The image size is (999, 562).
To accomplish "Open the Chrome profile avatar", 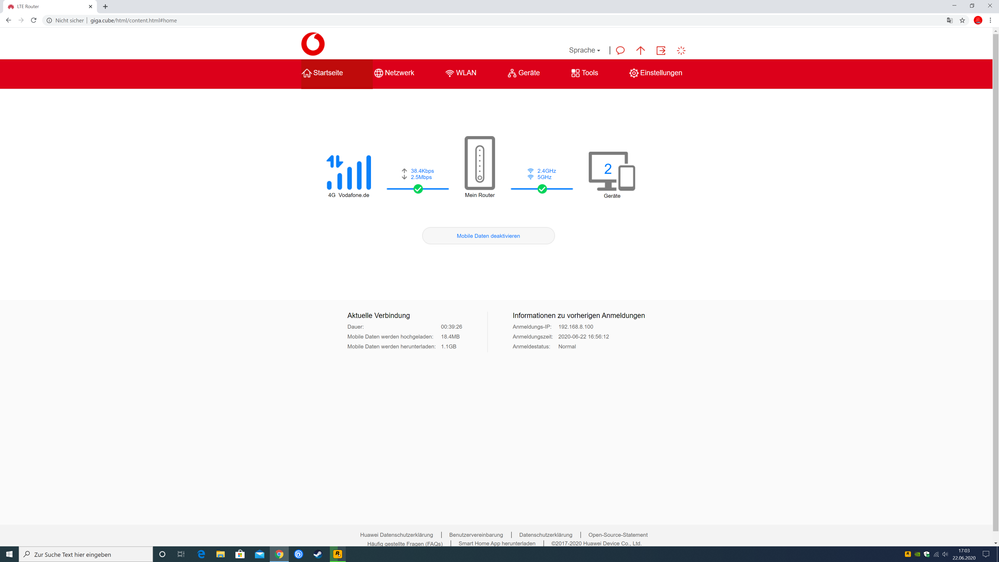I will (x=978, y=20).
